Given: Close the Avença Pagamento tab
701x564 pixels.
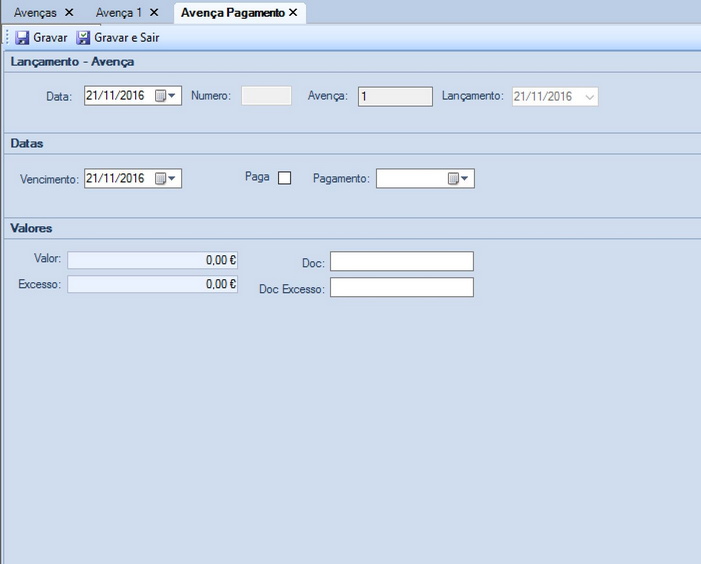Looking at the screenshot, I should point(293,13).
